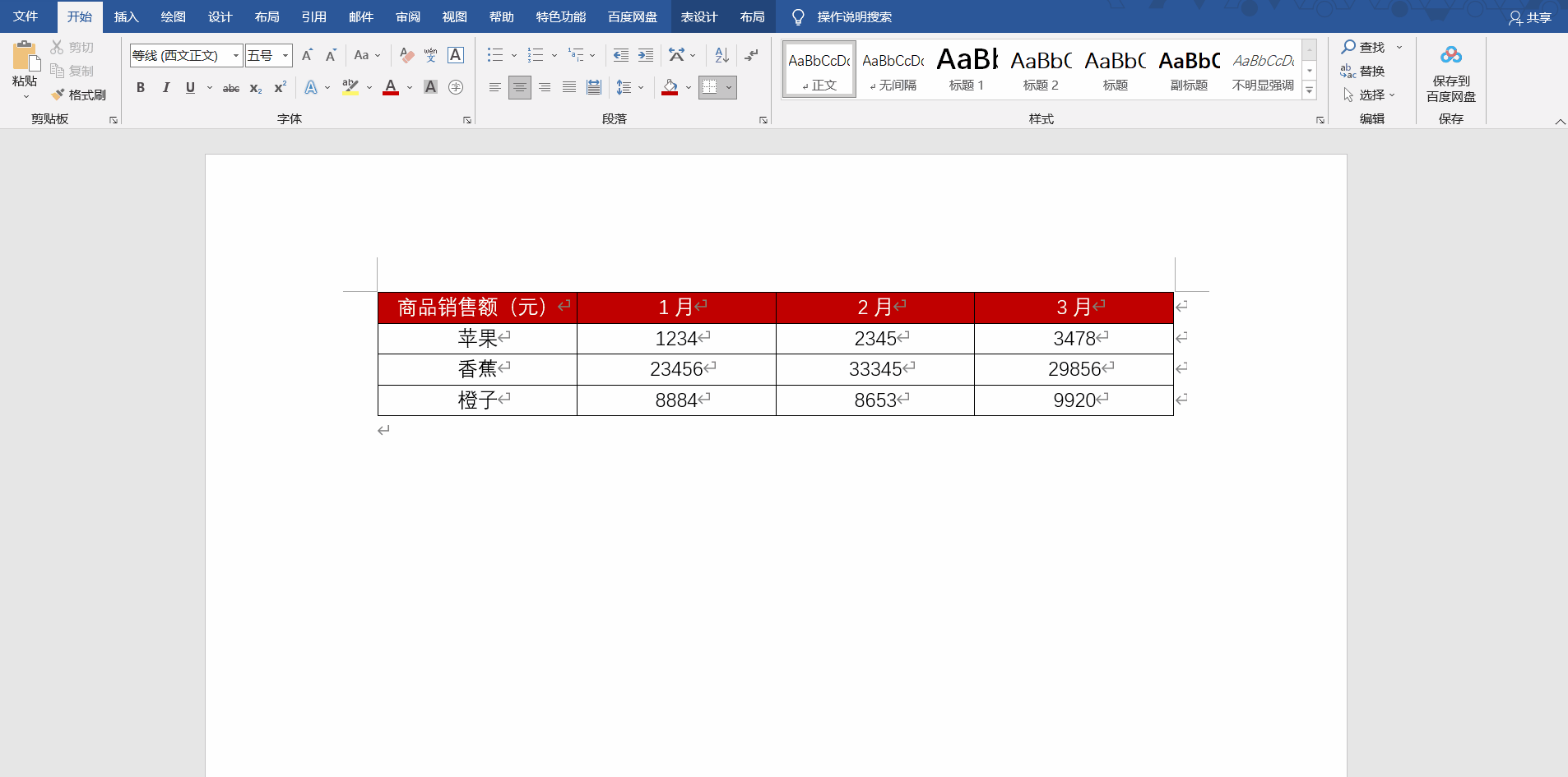The height and width of the screenshot is (777, 1568).
Task: Click the header cell 商品销售额（元）
Action: coord(477,308)
